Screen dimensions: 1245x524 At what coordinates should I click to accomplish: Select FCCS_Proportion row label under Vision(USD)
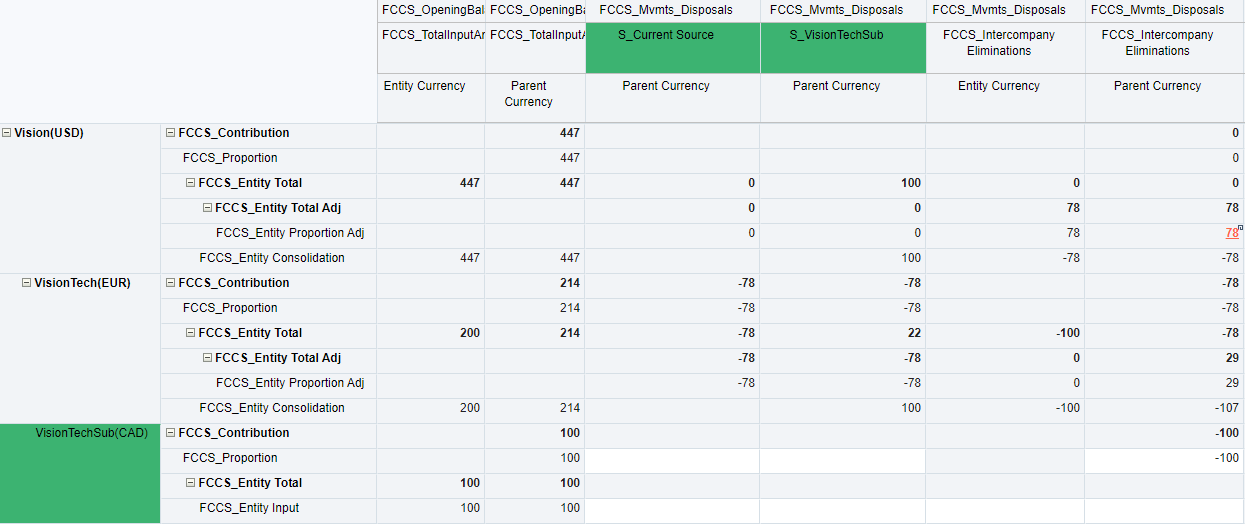click(x=230, y=158)
